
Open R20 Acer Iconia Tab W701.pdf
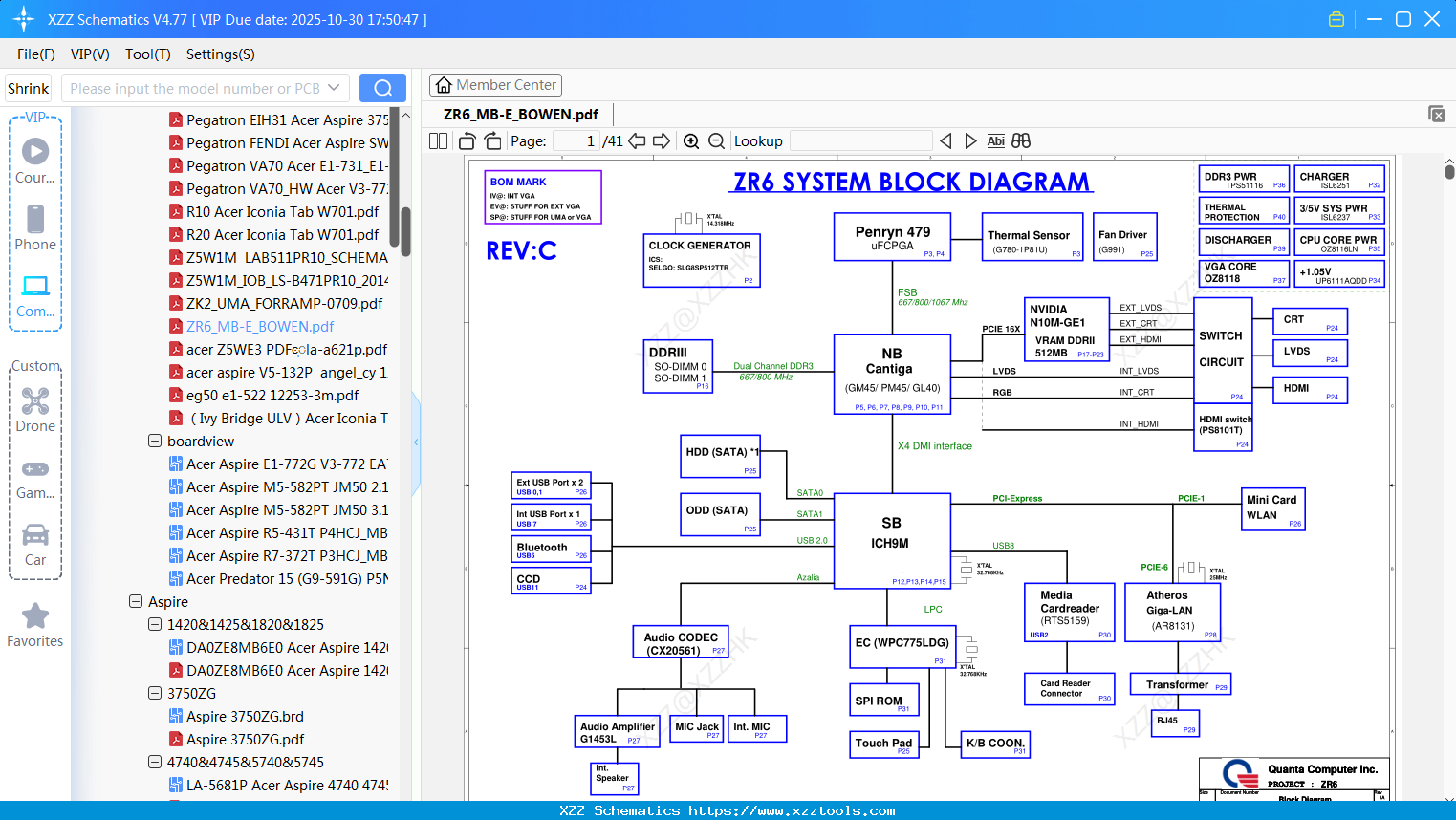(x=283, y=234)
